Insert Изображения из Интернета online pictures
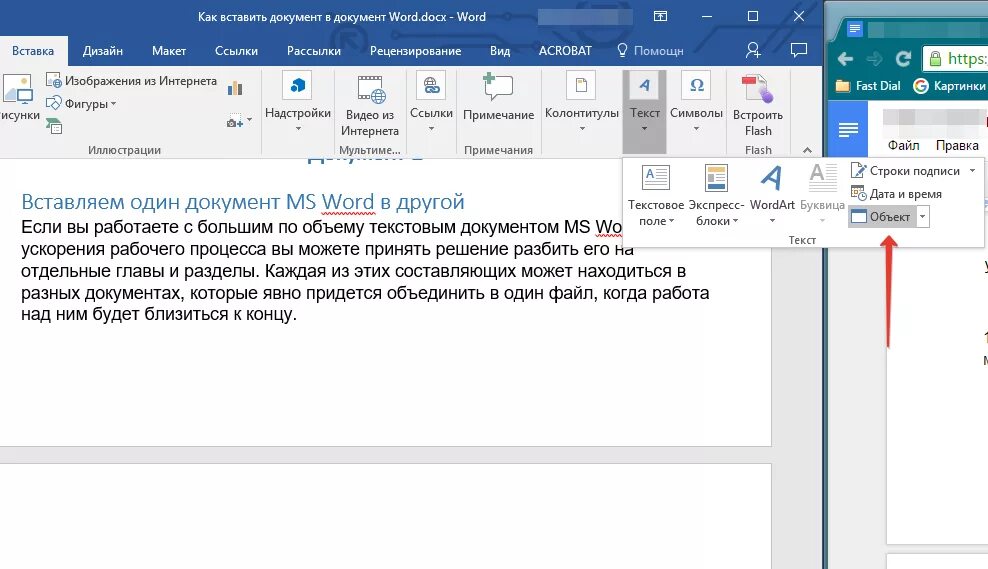Image resolution: width=988 pixels, height=569 pixels. pos(131,81)
